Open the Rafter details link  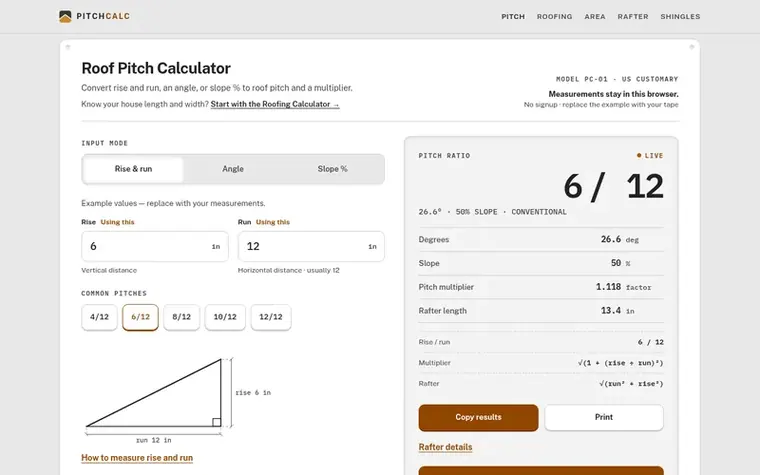click(x=445, y=447)
